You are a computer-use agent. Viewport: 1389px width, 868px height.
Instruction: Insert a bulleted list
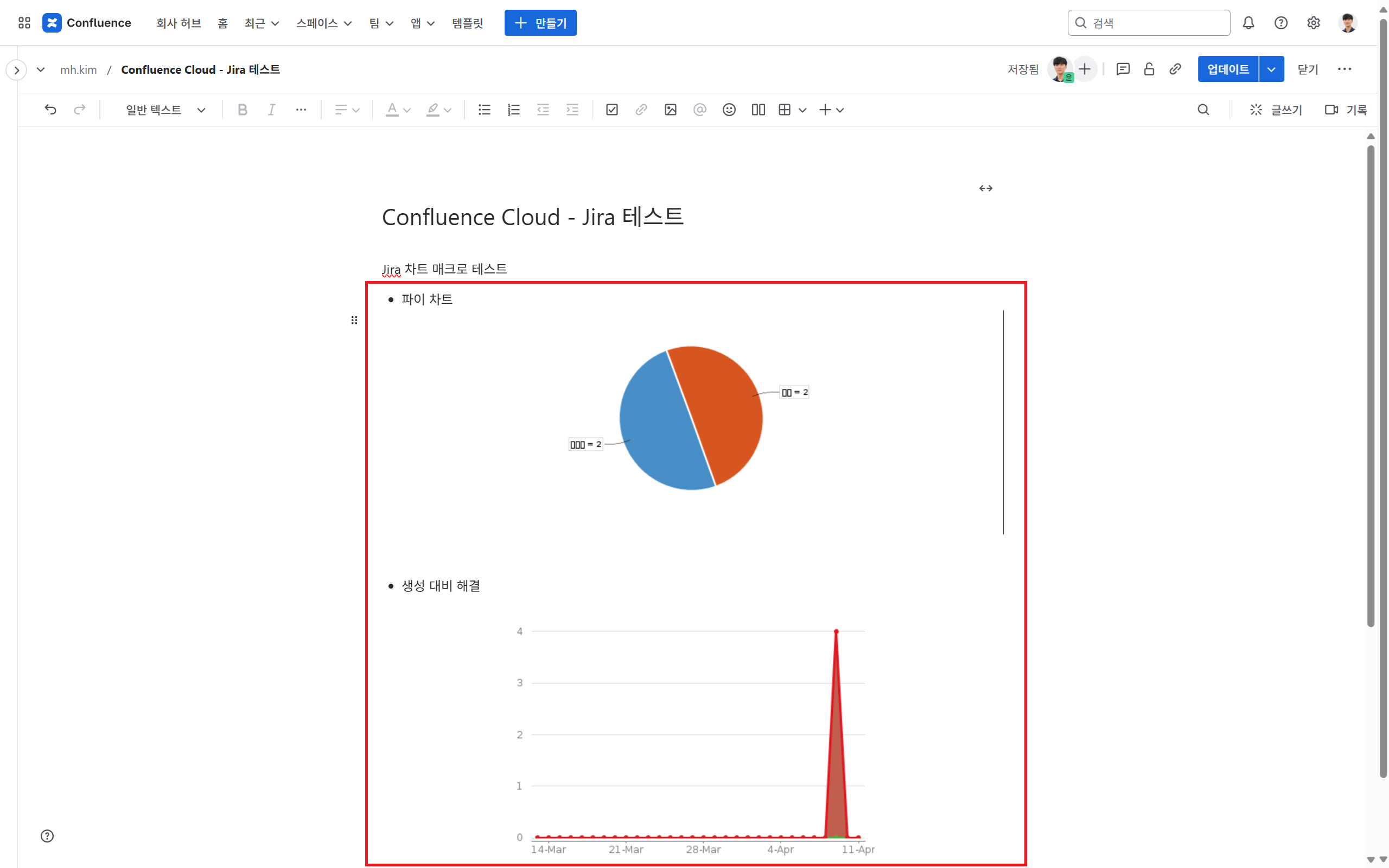(485, 110)
